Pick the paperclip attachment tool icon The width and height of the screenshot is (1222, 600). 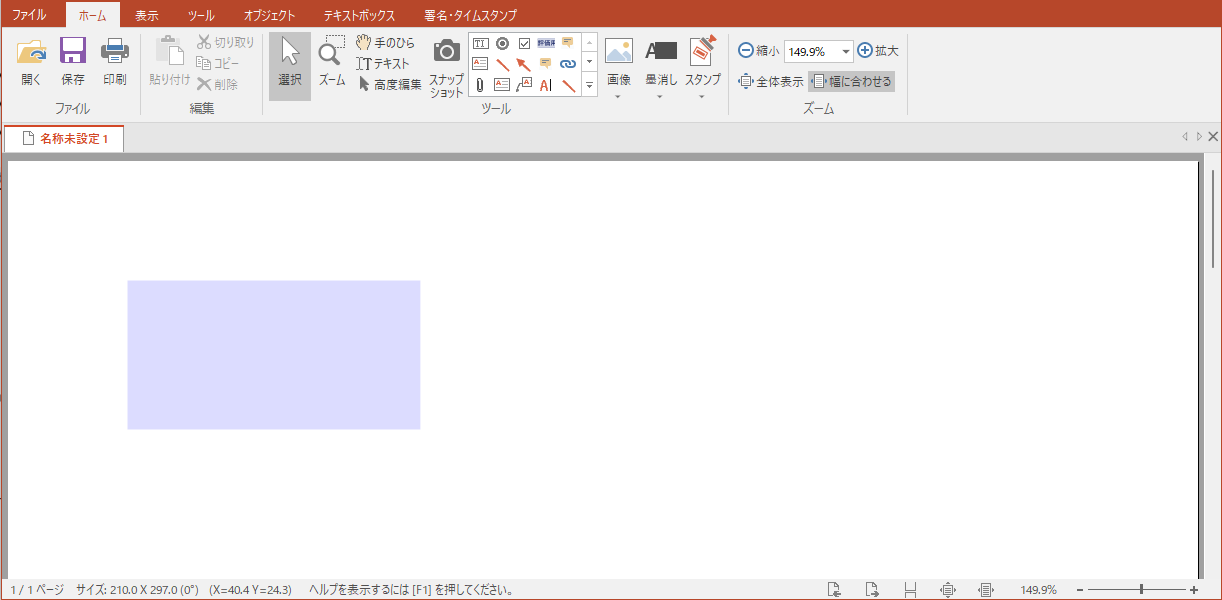(480, 85)
